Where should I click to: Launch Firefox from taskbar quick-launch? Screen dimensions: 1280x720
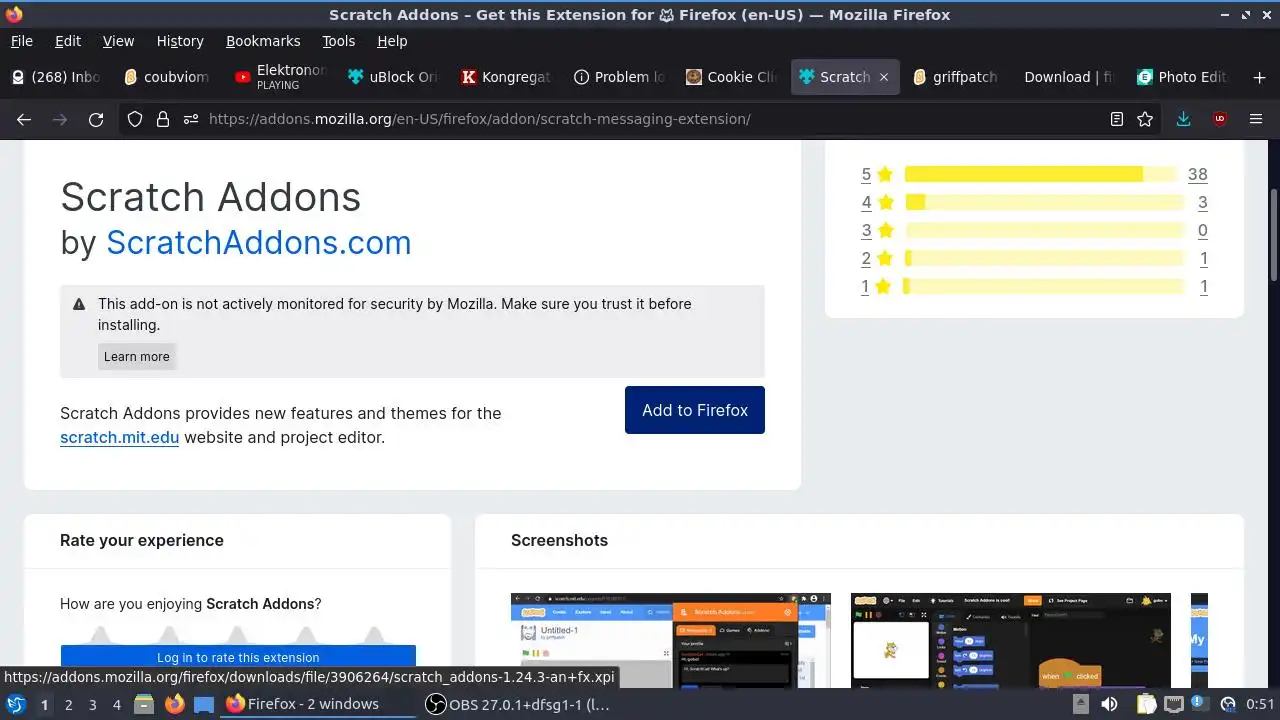174,704
